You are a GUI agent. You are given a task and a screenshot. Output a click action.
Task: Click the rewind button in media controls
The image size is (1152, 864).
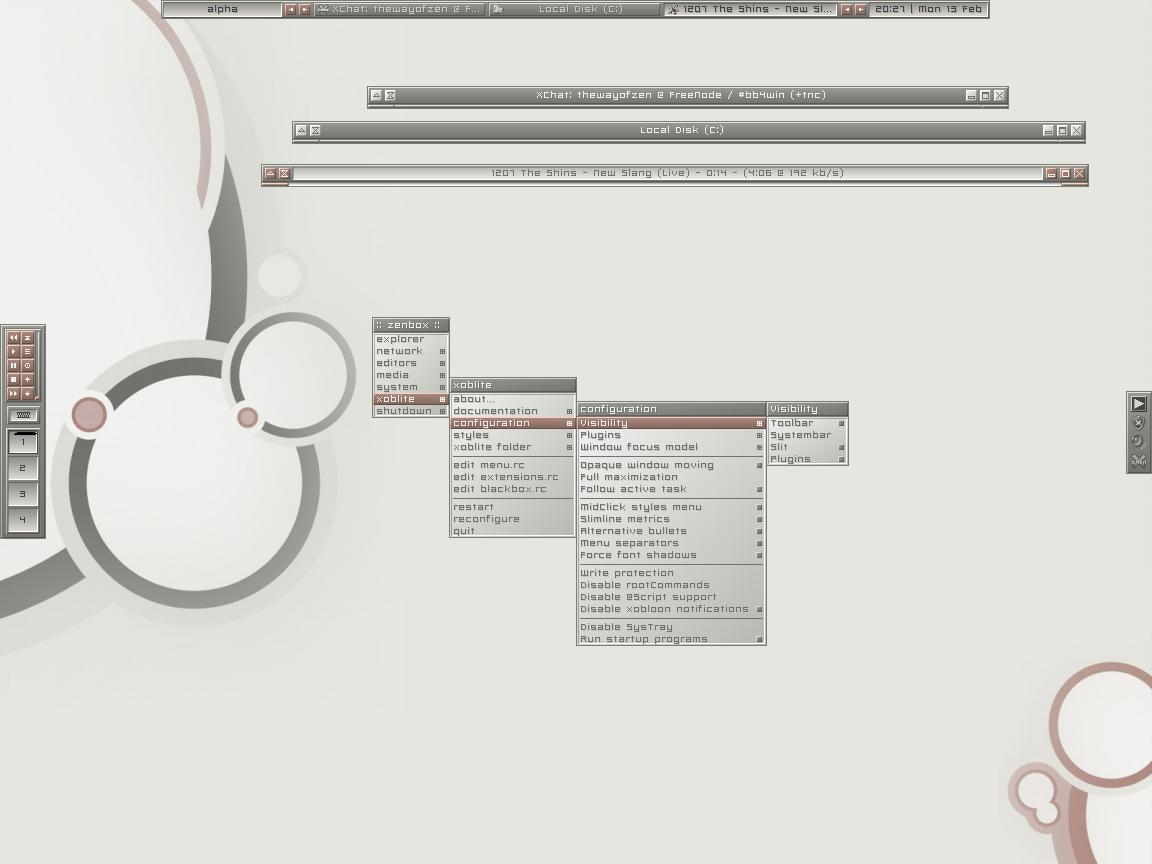14,338
